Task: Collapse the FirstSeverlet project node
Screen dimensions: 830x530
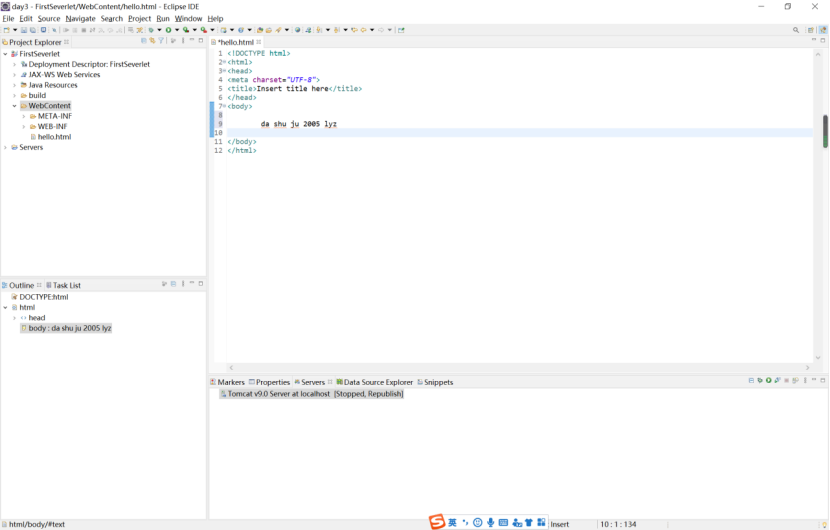Action: [5, 54]
